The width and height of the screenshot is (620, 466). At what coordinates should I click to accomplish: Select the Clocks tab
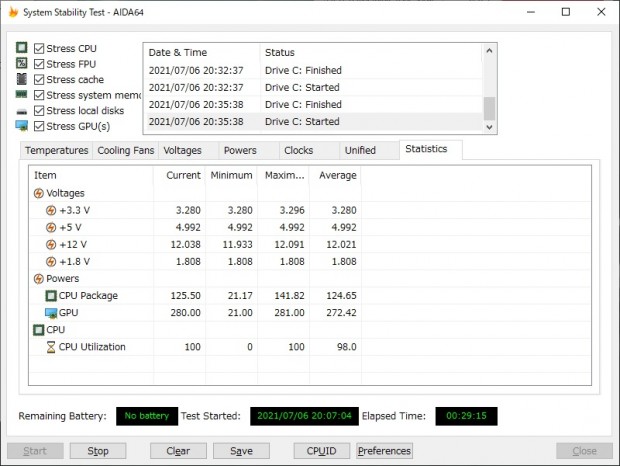pyautogui.click(x=298, y=150)
